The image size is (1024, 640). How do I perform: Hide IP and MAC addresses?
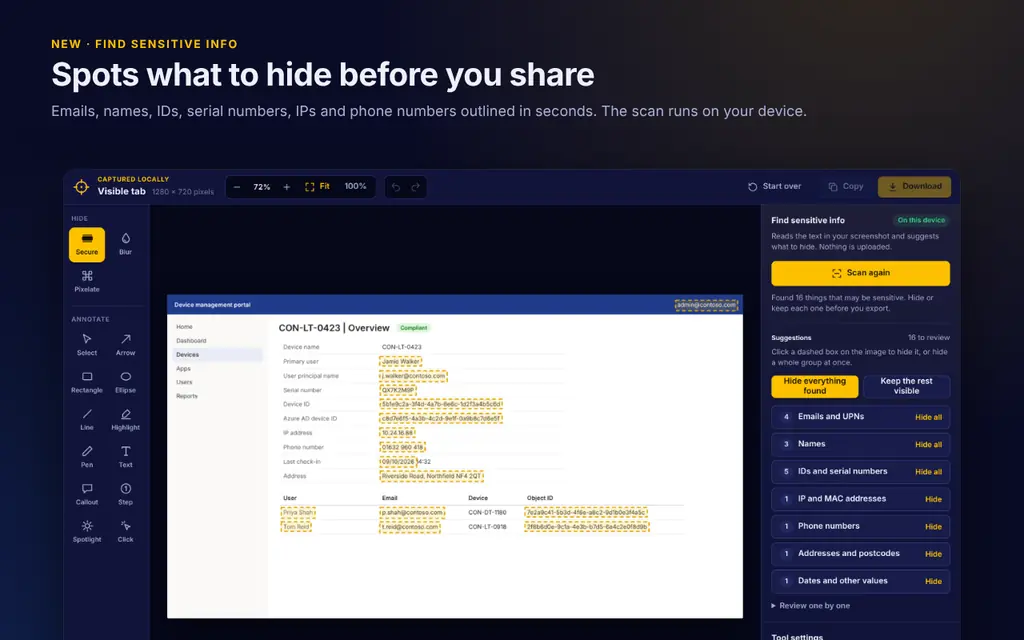click(x=933, y=500)
